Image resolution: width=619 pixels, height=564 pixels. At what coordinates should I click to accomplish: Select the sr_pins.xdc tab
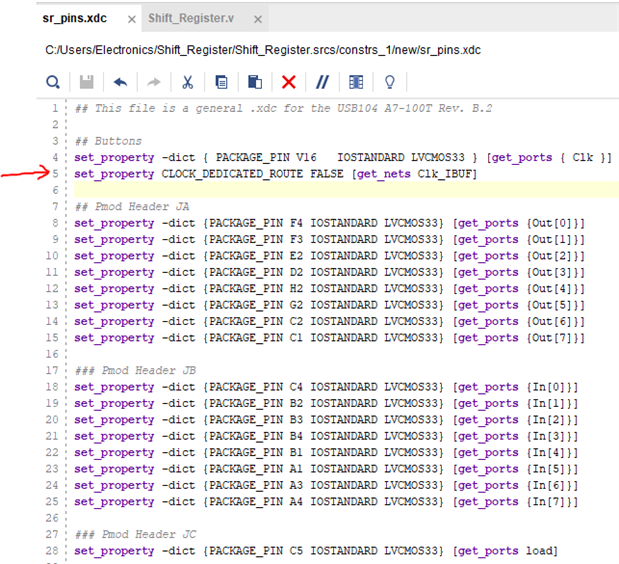(x=77, y=19)
